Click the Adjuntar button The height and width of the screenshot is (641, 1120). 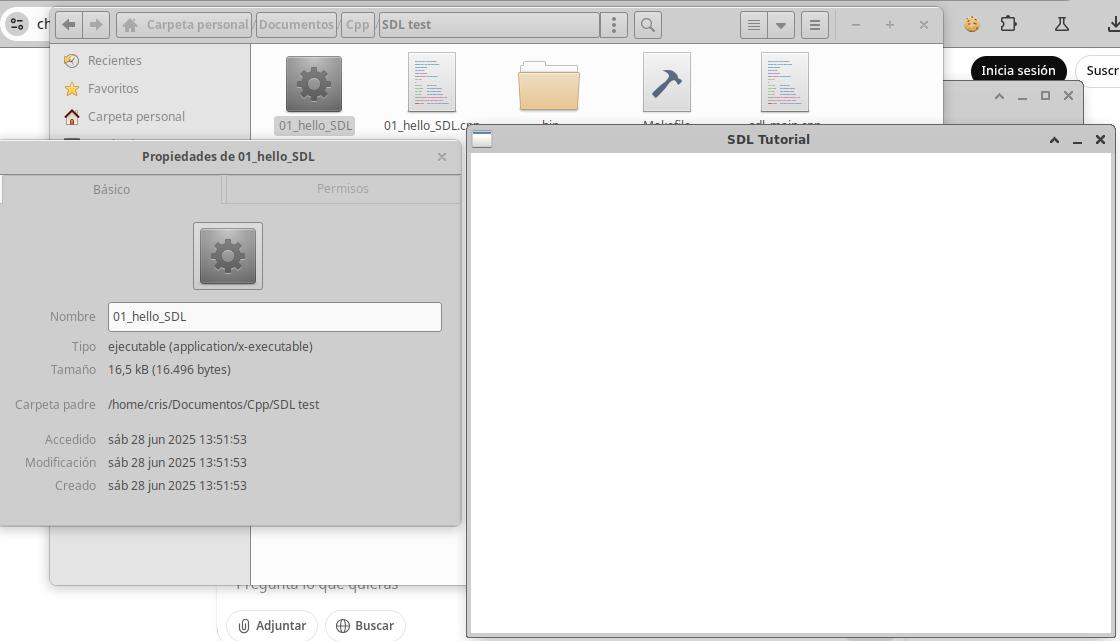[x=272, y=625]
